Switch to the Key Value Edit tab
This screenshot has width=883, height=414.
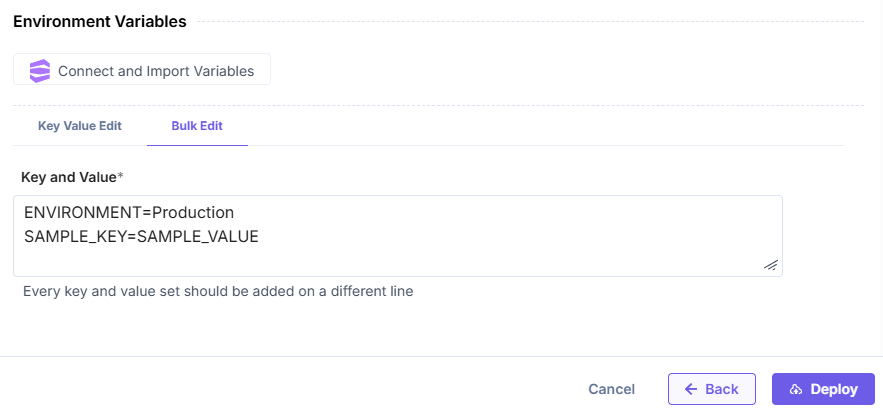pos(80,127)
